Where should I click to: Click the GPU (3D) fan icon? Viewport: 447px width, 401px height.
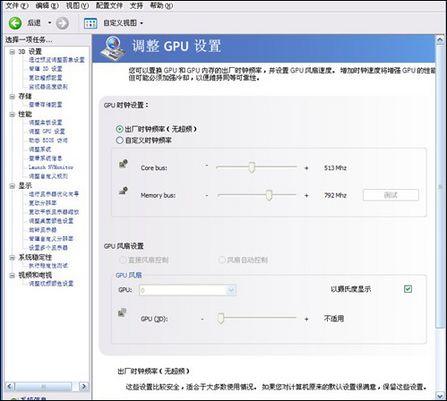point(122,313)
